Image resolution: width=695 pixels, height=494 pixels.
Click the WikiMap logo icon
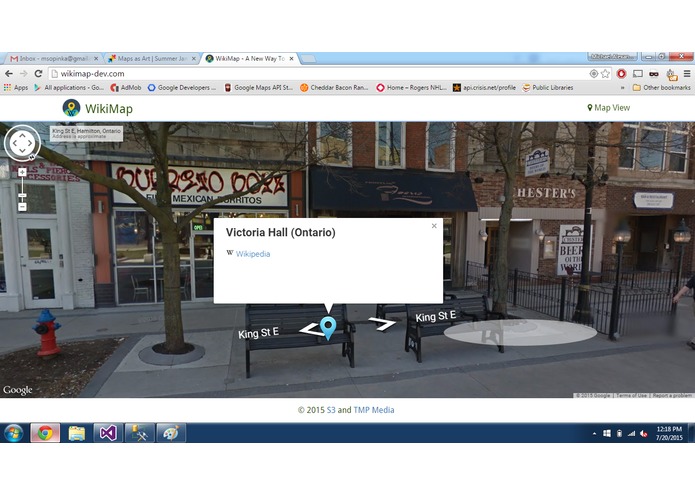(x=71, y=108)
